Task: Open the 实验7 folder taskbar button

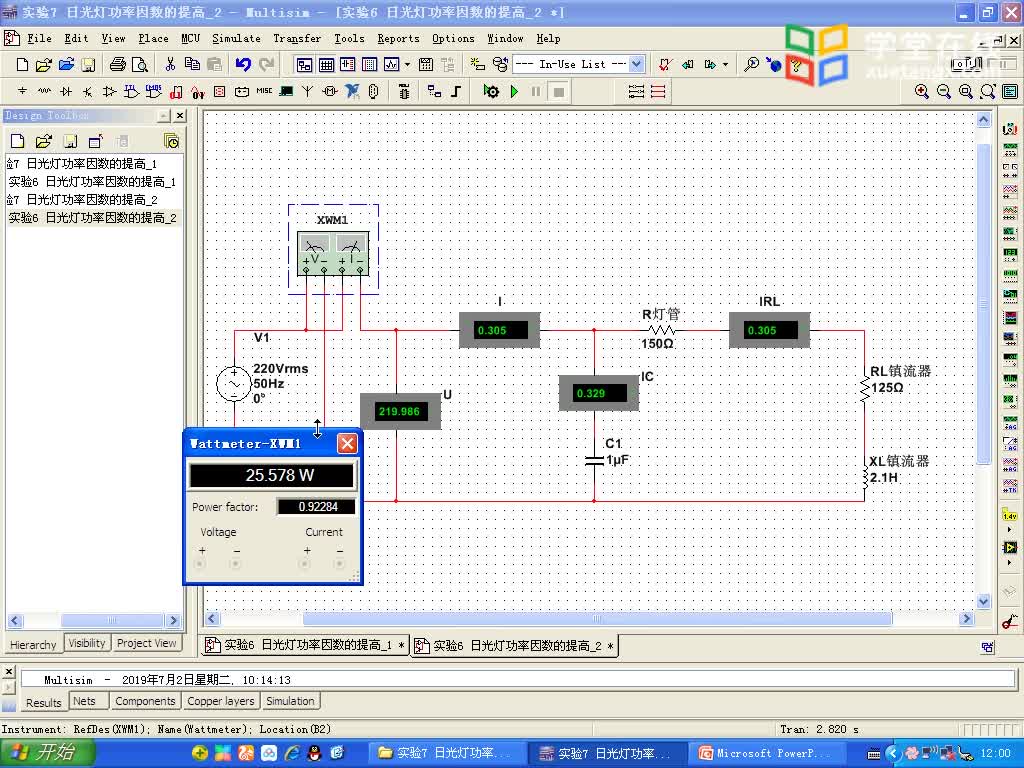Action: click(447, 754)
